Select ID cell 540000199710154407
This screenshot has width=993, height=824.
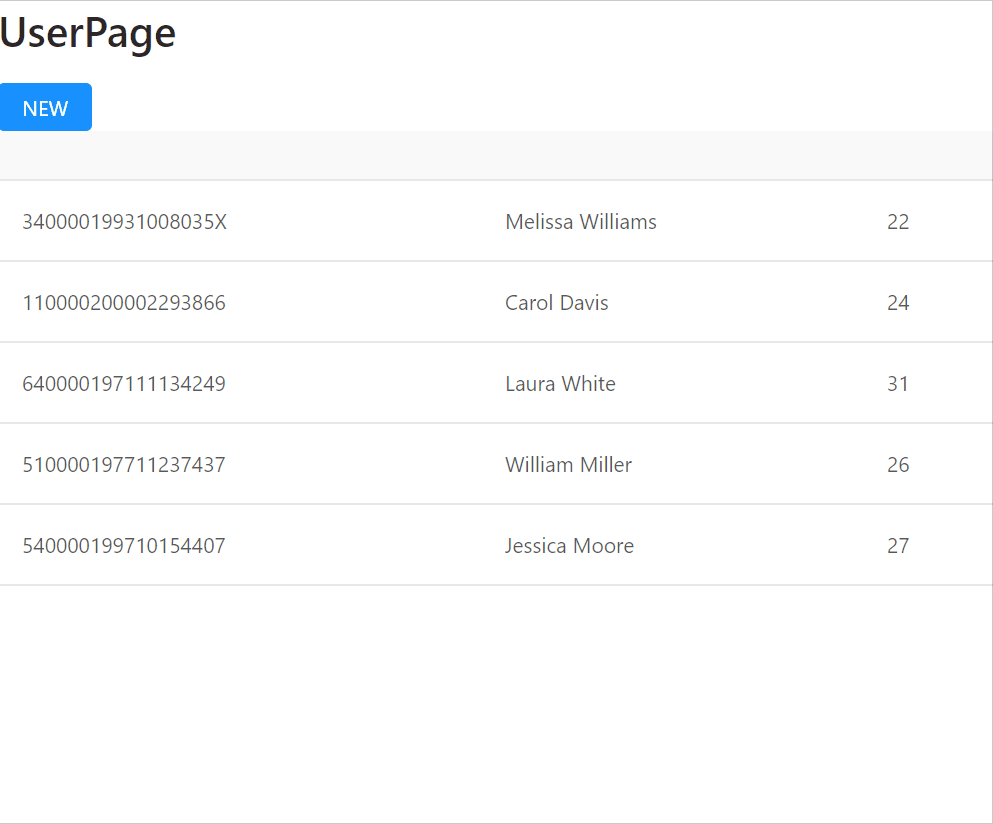[x=124, y=546]
